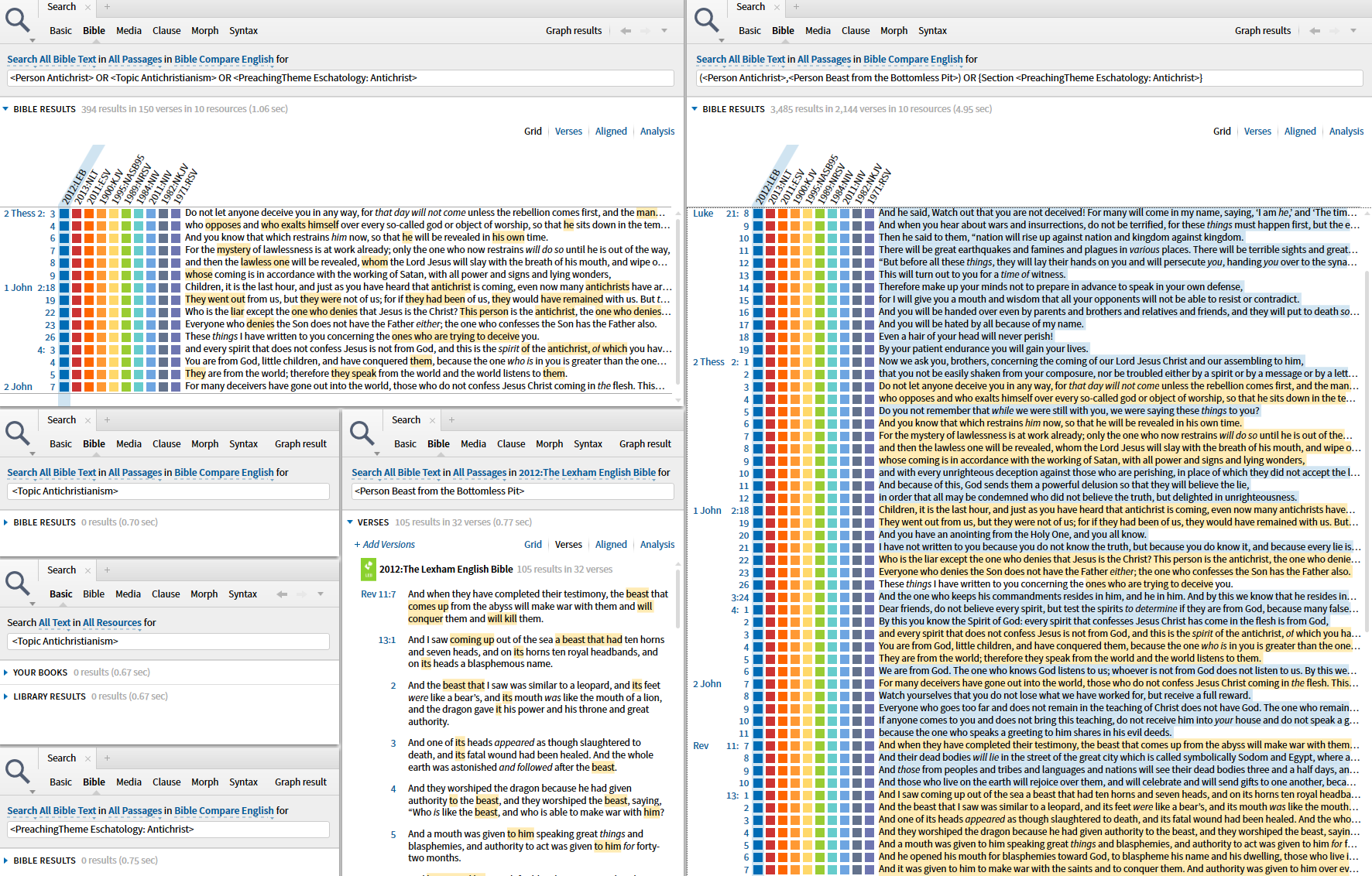
Task: Expand BIBLE RESULTS showing 0 results (0.70 sec)
Action: tap(6, 522)
